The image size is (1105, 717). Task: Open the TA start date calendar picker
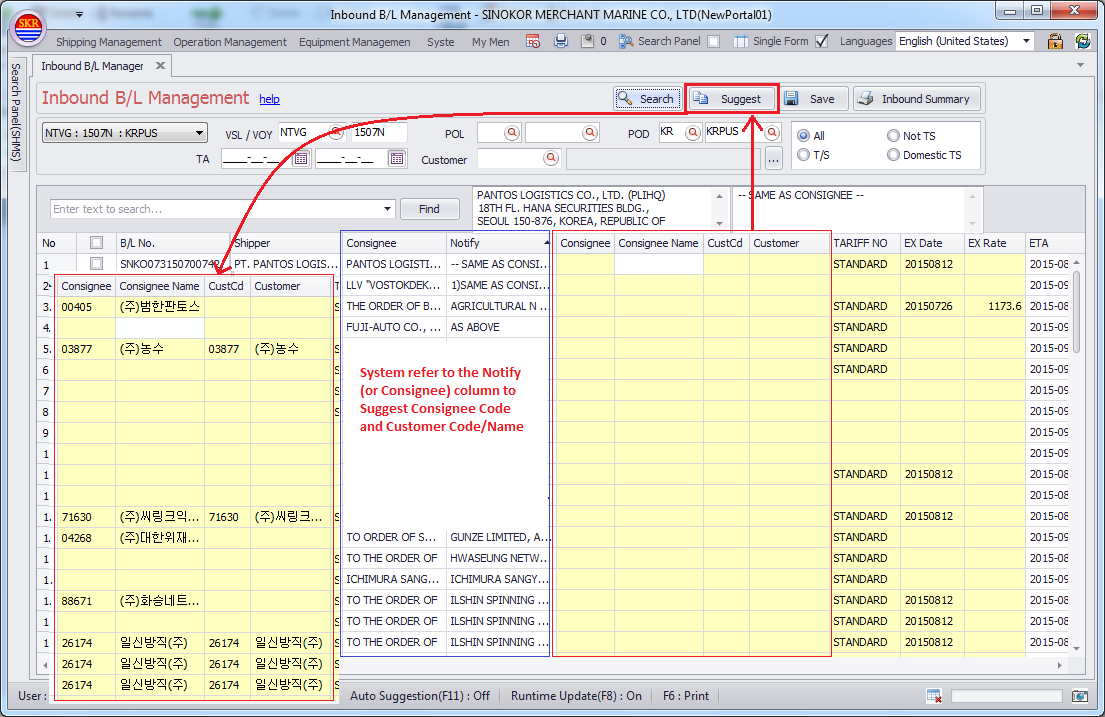pyautogui.click(x=300, y=158)
